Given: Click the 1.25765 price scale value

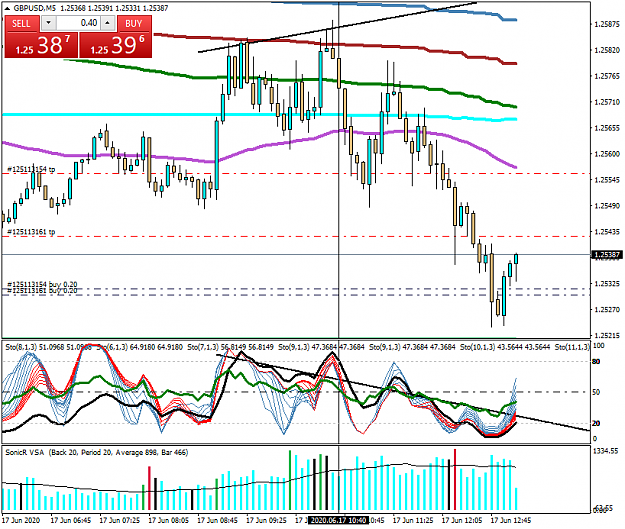Looking at the screenshot, I should (x=607, y=76).
